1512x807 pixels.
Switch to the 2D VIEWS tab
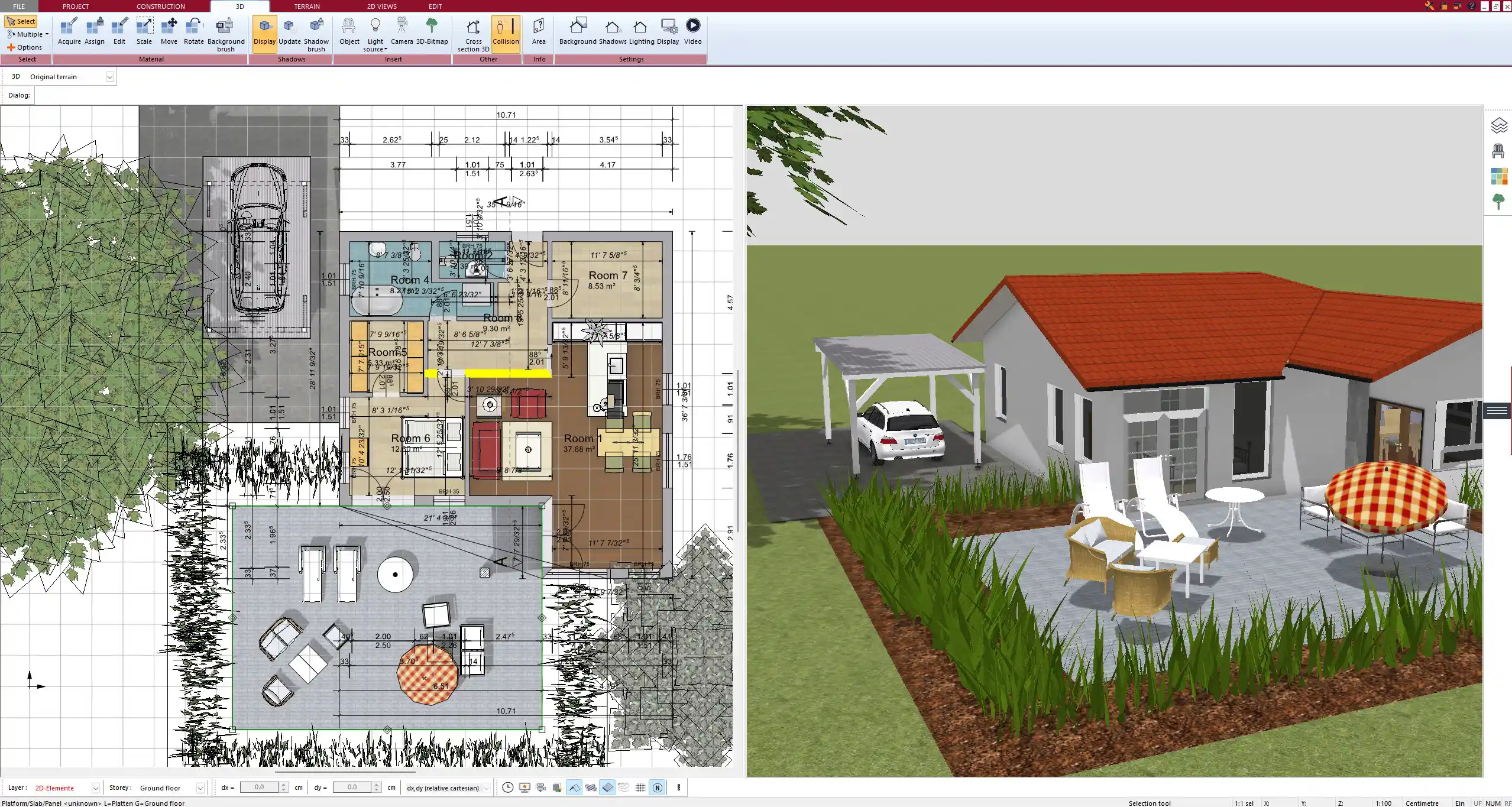click(x=382, y=6)
